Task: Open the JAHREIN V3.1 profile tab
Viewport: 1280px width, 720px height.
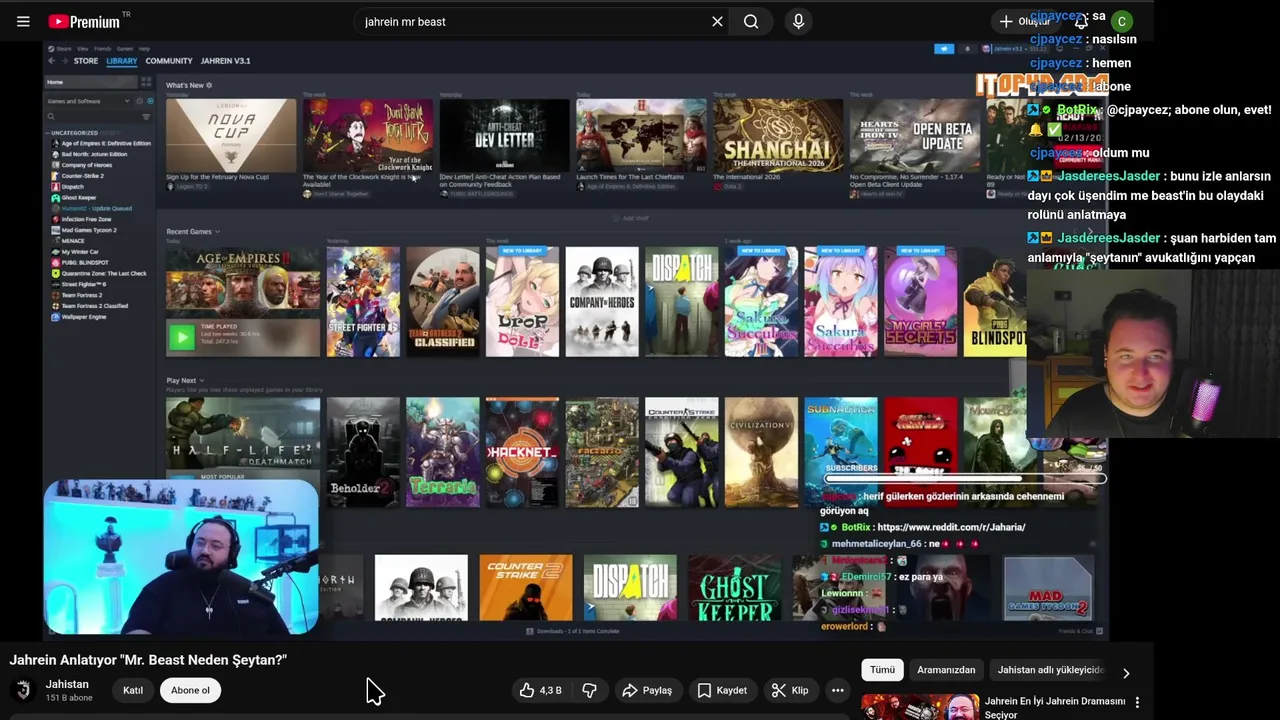Action: coord(226,61)
